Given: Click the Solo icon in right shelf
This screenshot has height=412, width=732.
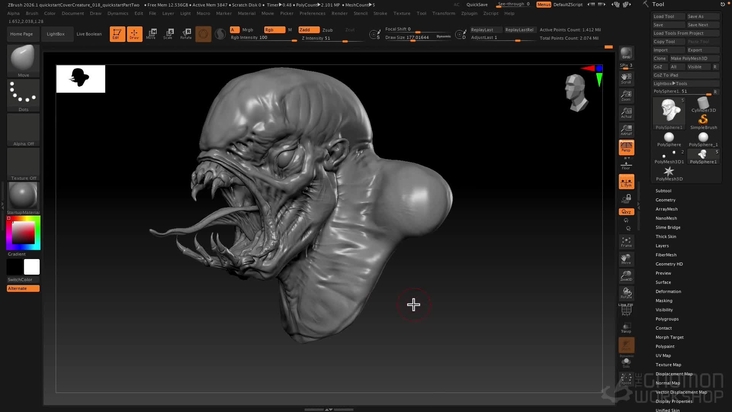Looking at the screenshot, I should coord(626,363).
